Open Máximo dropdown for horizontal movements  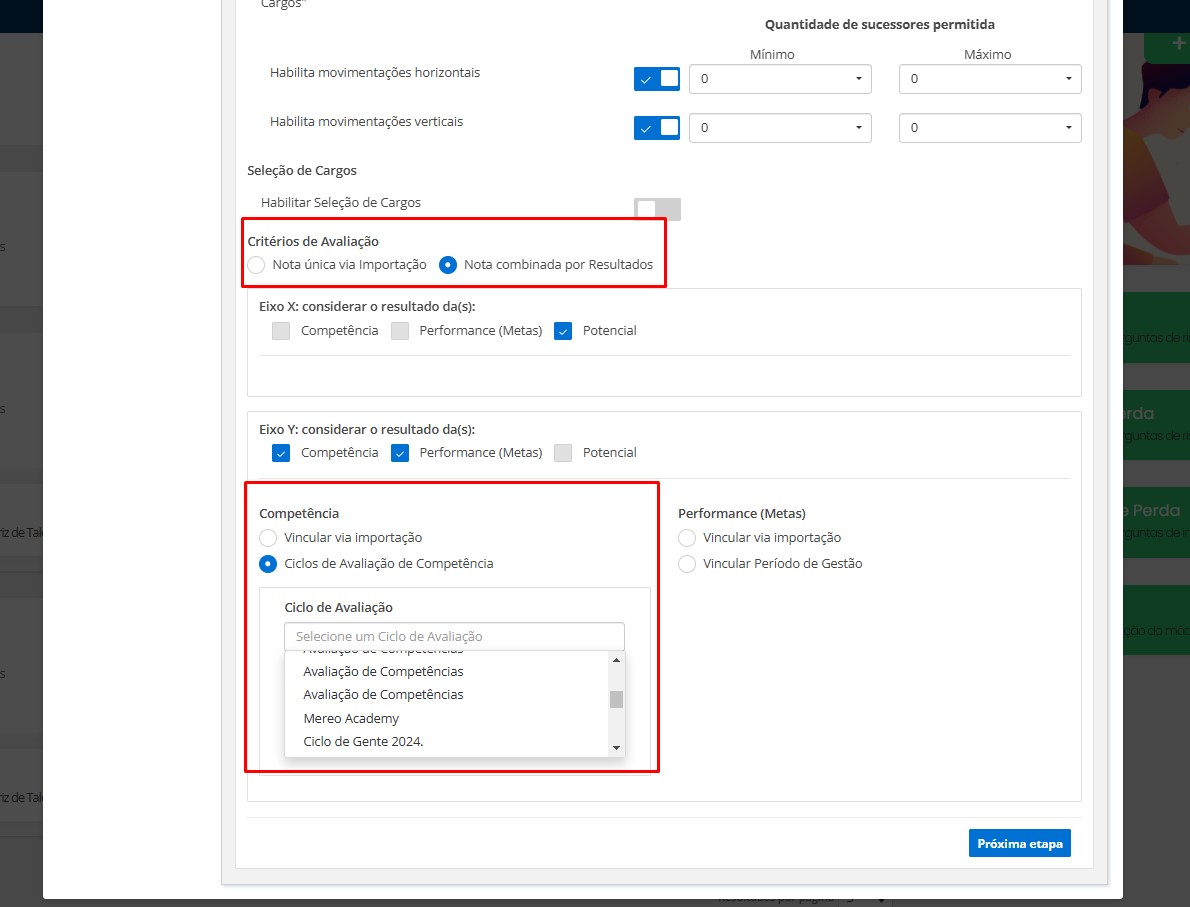[x=989, y=79]
